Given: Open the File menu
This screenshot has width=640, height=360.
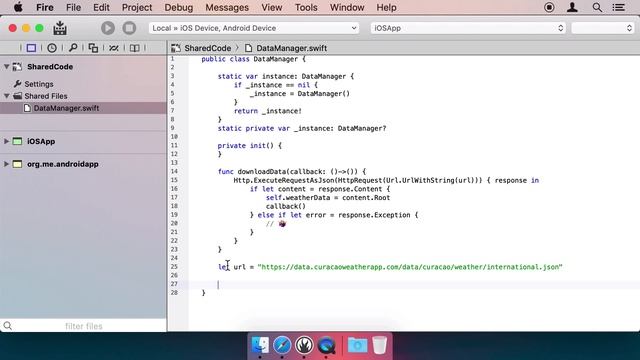Looking at the screenshot, I should pyautogui.click(x=73, y=7).
